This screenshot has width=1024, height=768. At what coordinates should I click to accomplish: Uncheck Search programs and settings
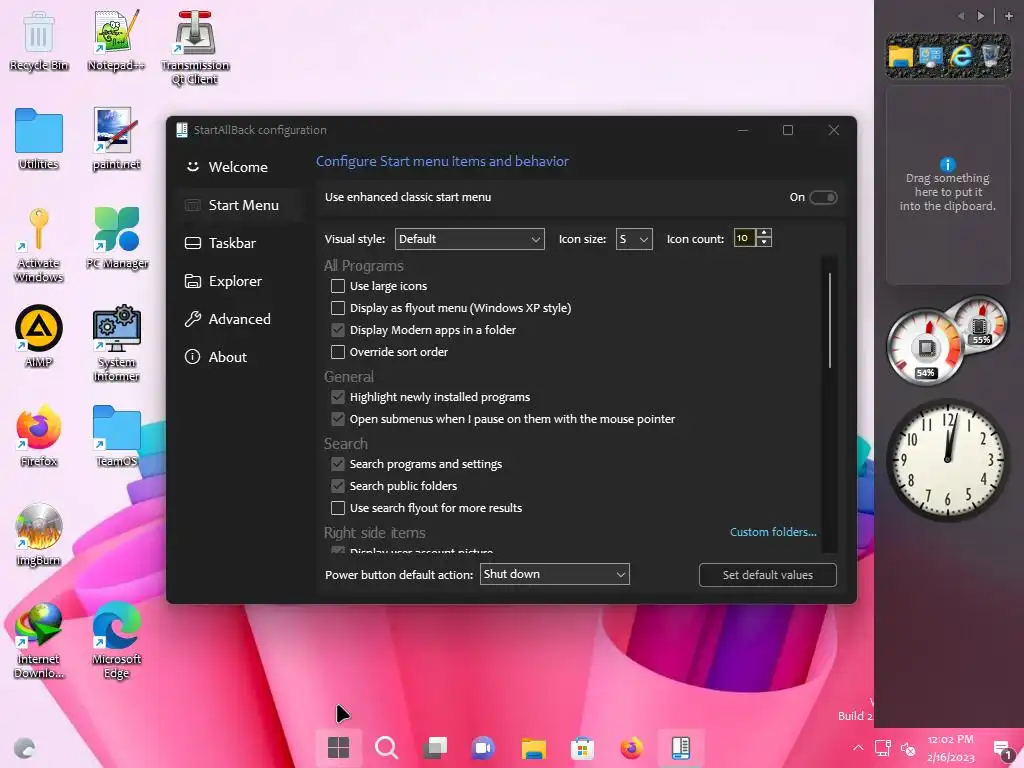(338, 464)
